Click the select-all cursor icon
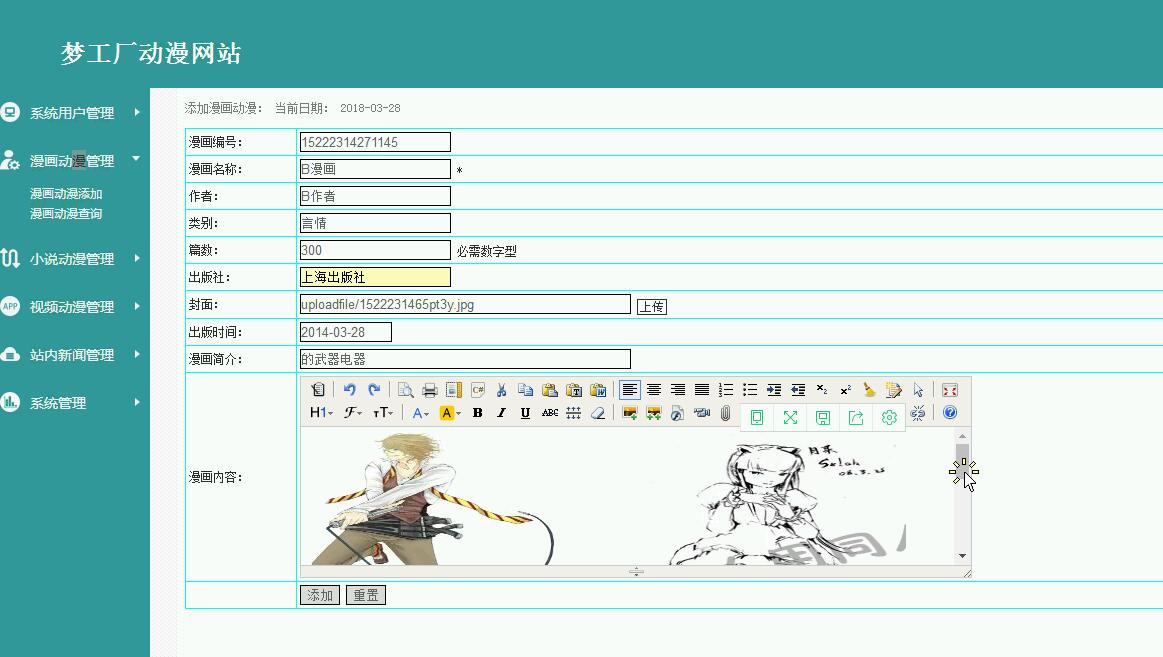Viewport: 1163px width, 657px height. 918,389
